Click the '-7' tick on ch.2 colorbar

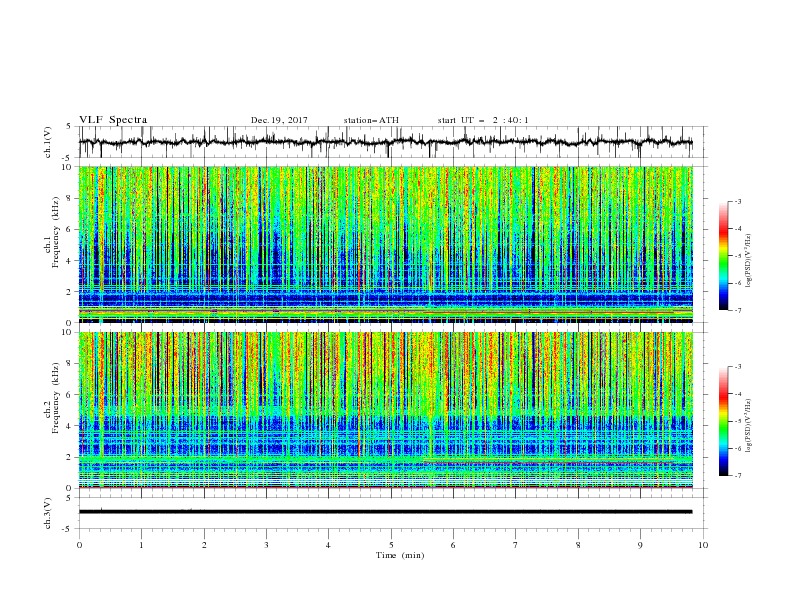click(738, 475)
